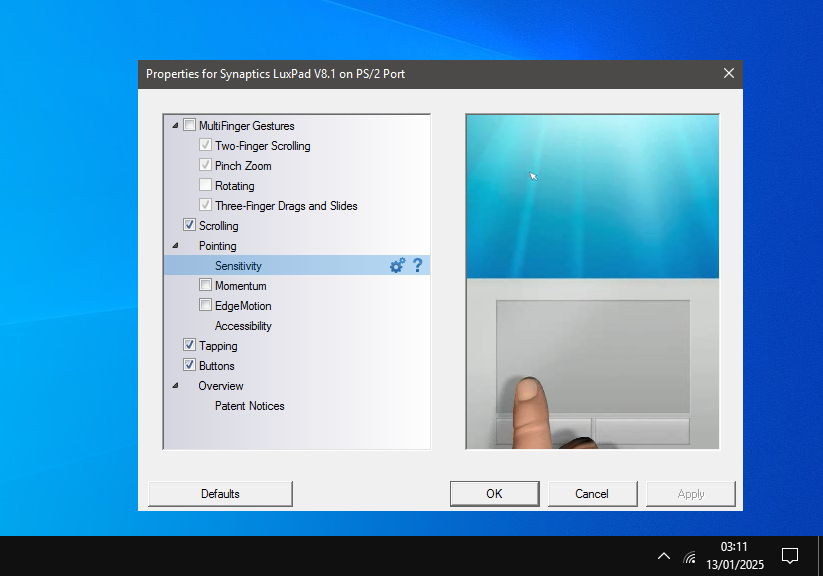Open the notification center icon
This screenshot has height=576, width=823.
pyautogui.click(x=789, y=556)
